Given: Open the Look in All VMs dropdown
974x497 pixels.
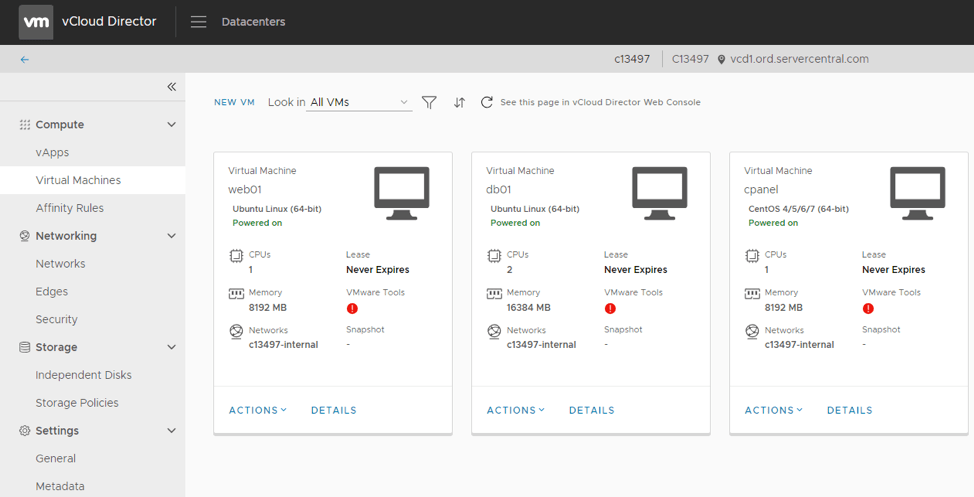Looking at the screenshot, I should [359, 103].
